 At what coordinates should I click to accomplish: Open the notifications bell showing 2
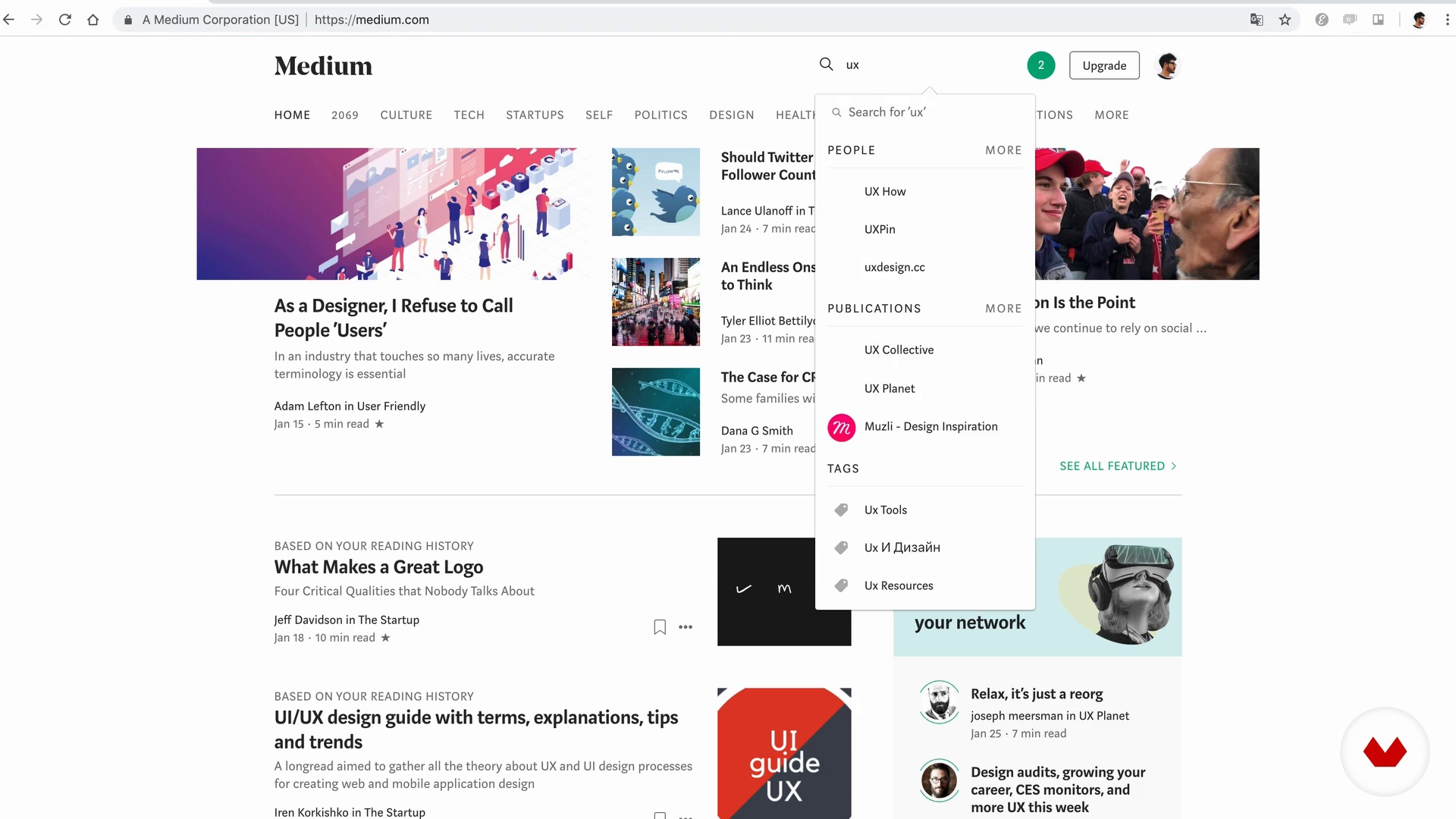pyautogui.click(x=1040, y=65)
